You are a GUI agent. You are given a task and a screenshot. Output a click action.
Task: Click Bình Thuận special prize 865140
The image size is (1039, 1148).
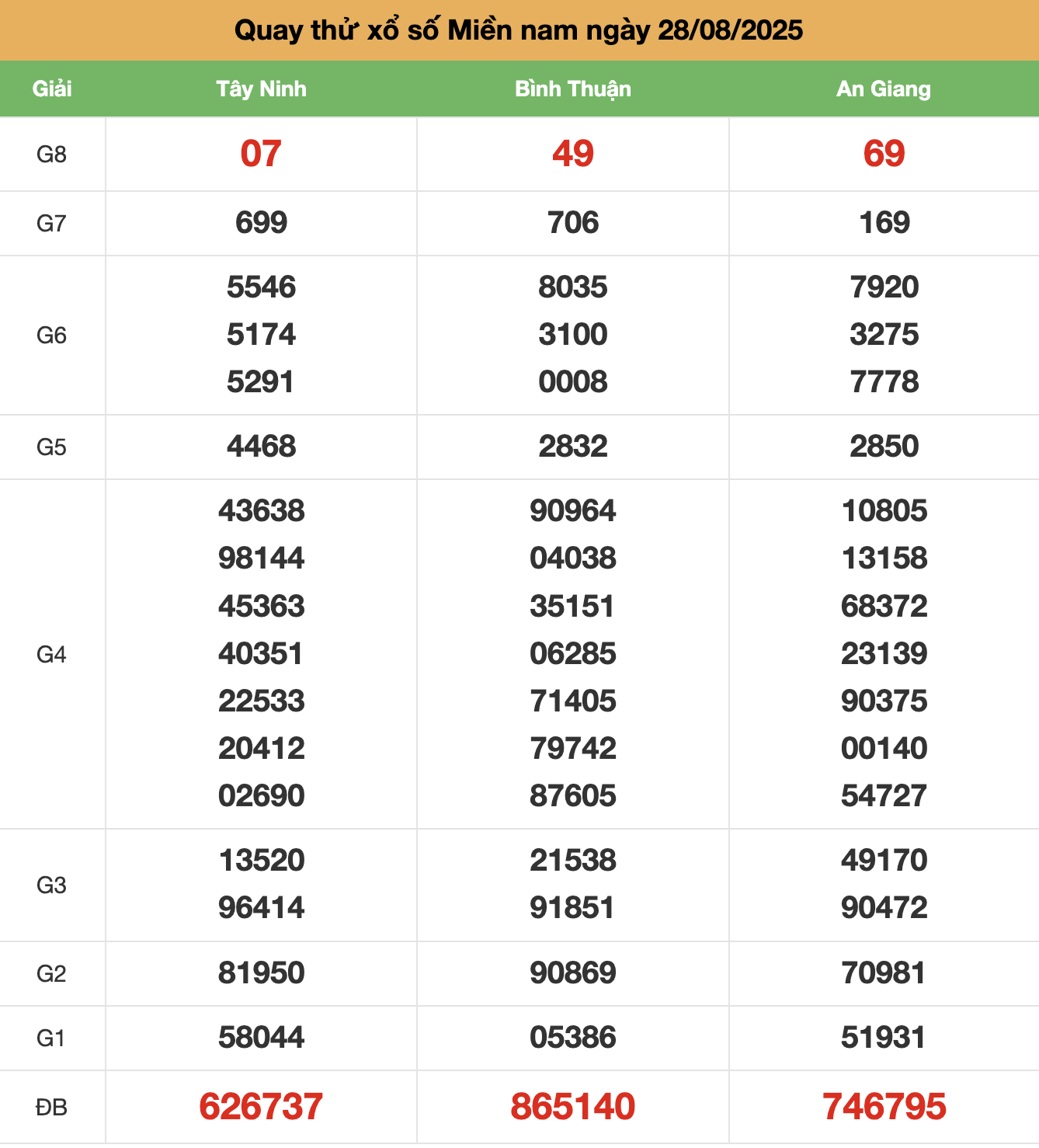(x=573, y=1107)
